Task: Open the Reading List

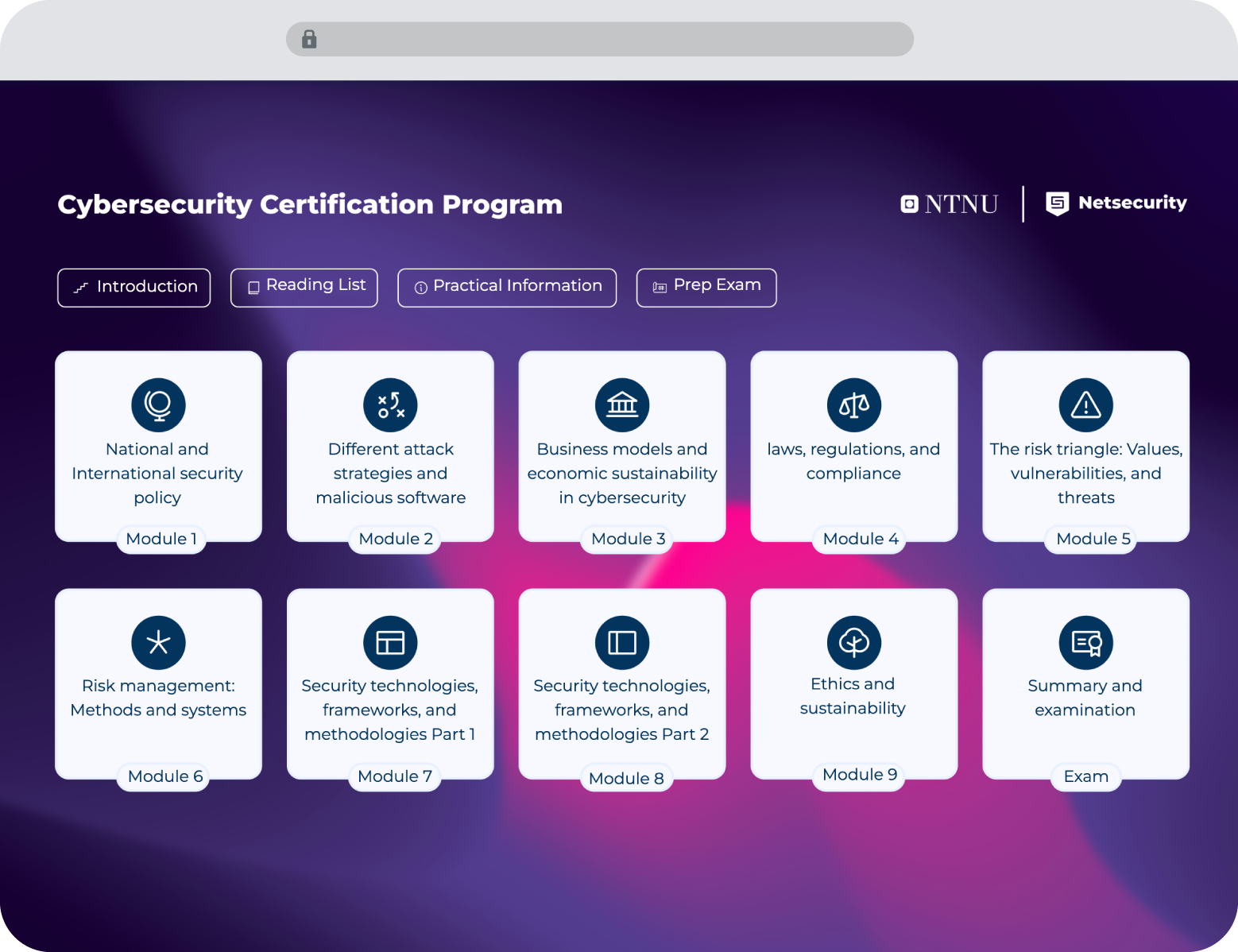Action: (304, 288)
